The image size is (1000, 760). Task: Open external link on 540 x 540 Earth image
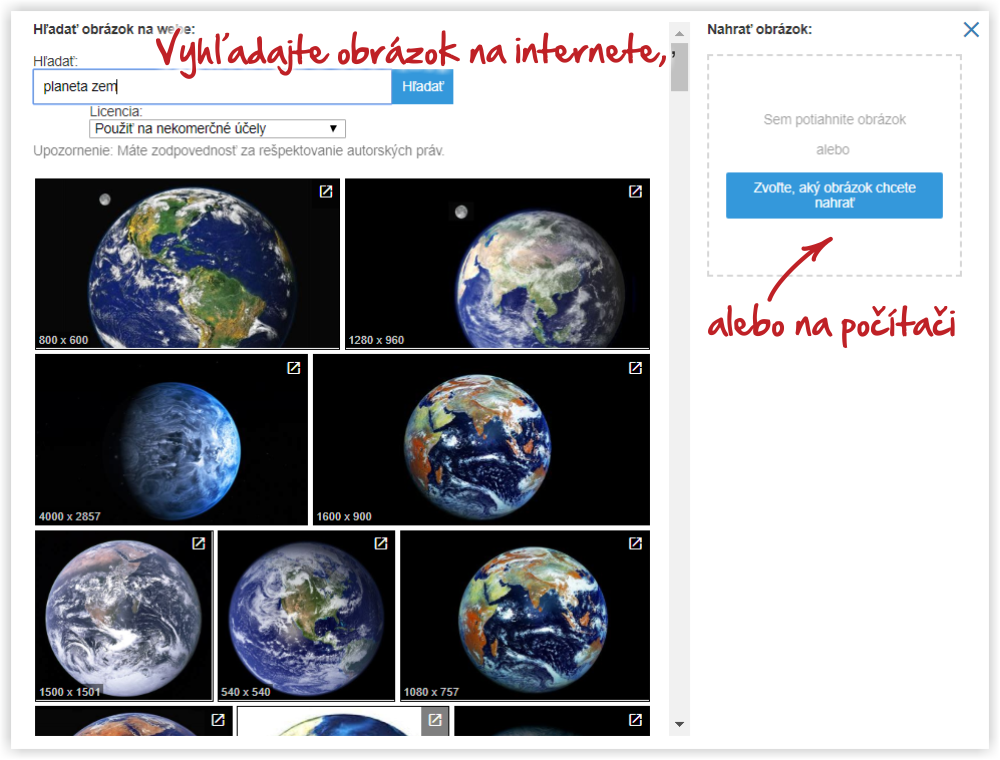click(381, 543)
